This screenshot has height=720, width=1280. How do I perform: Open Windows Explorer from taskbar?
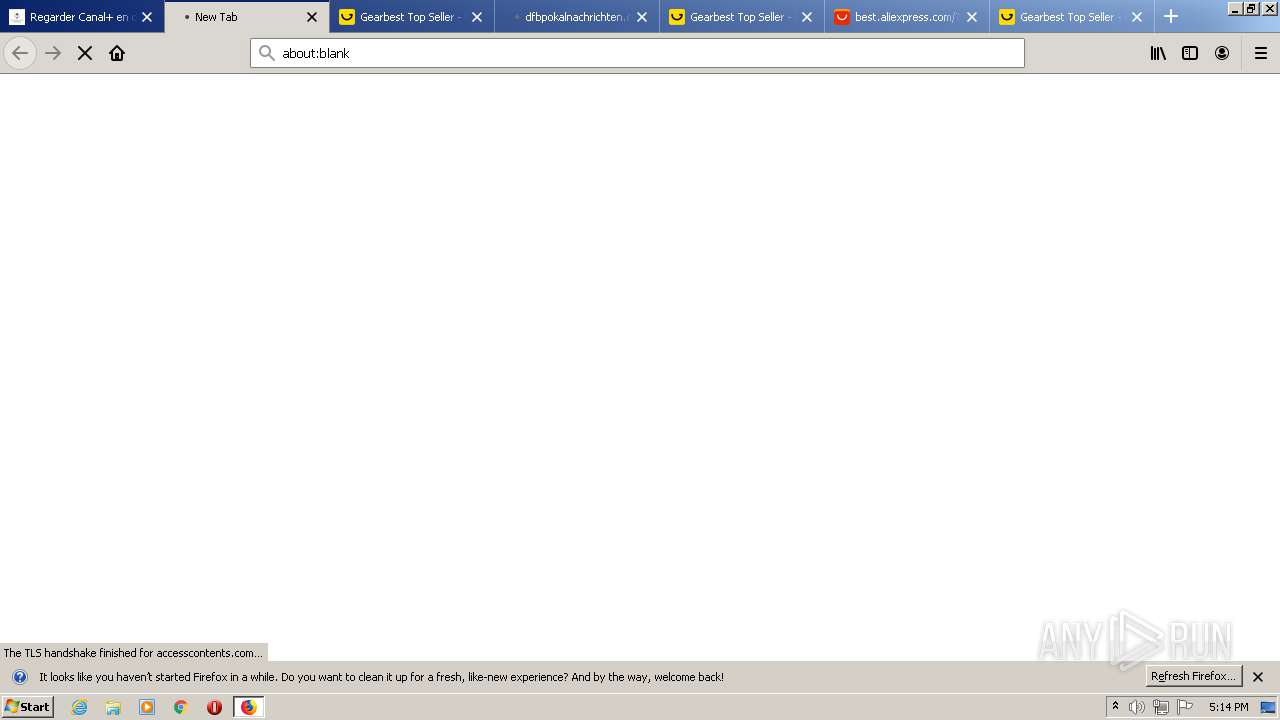click(113, 707)
